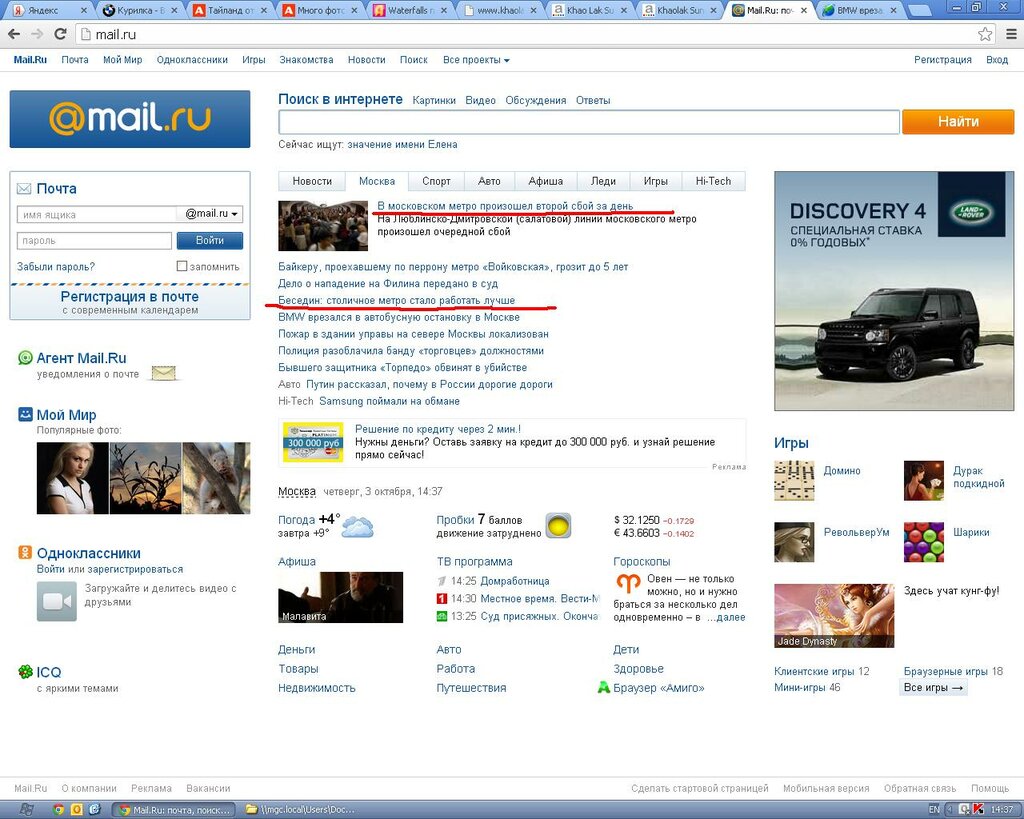Click the Амиго browser green icon
Screen dimensions: 1024x819
click(x=604, y=687)
